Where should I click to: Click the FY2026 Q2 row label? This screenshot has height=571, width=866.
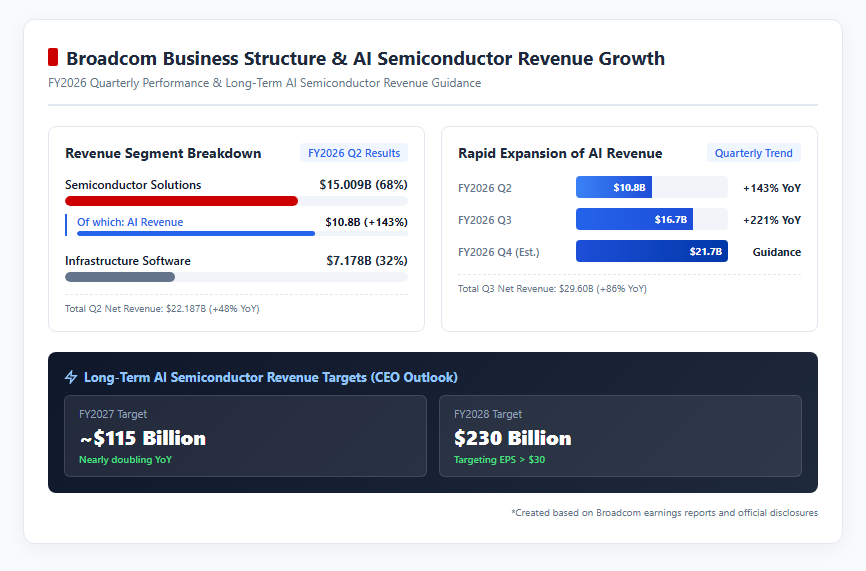coord(485,188)
